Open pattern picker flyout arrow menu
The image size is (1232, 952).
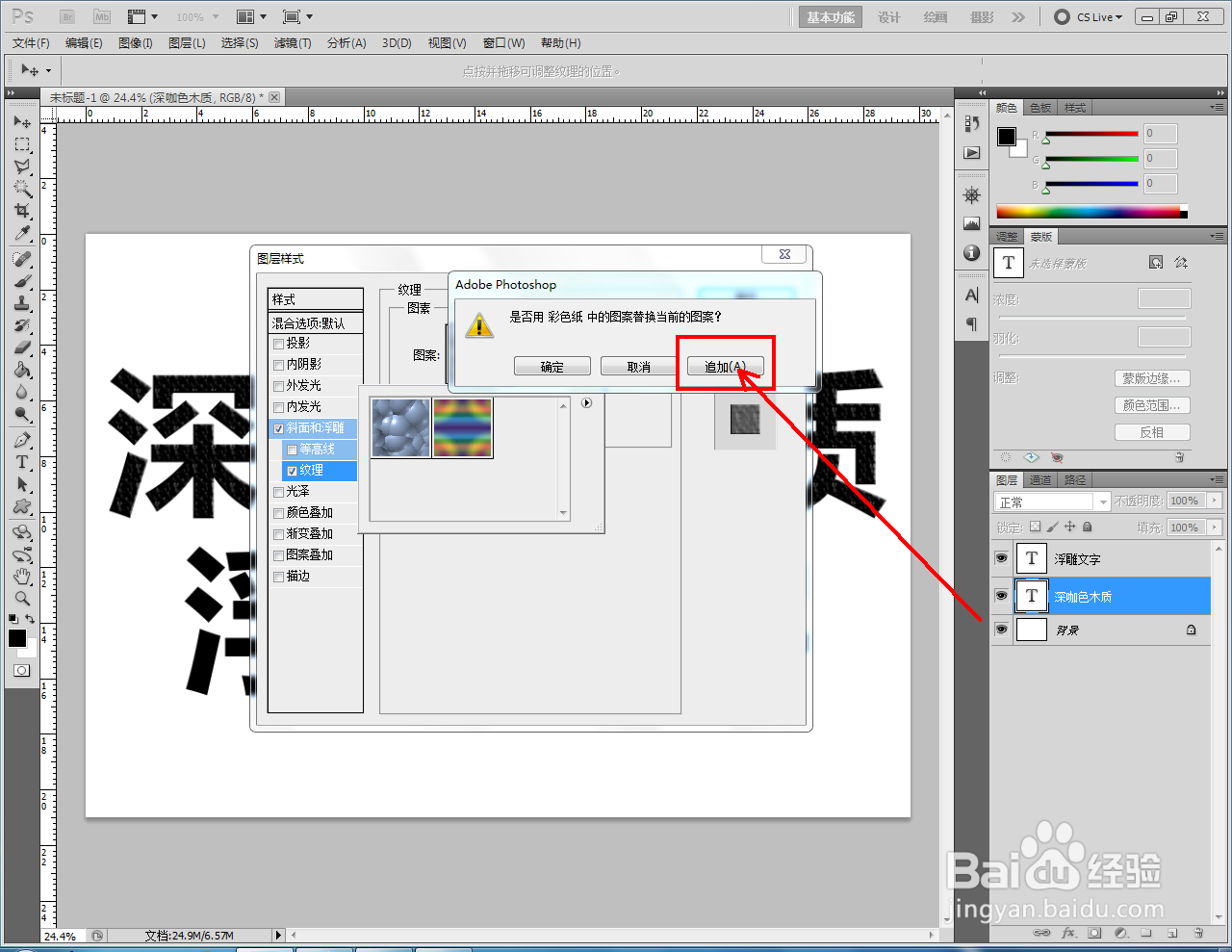click(586, 403)
